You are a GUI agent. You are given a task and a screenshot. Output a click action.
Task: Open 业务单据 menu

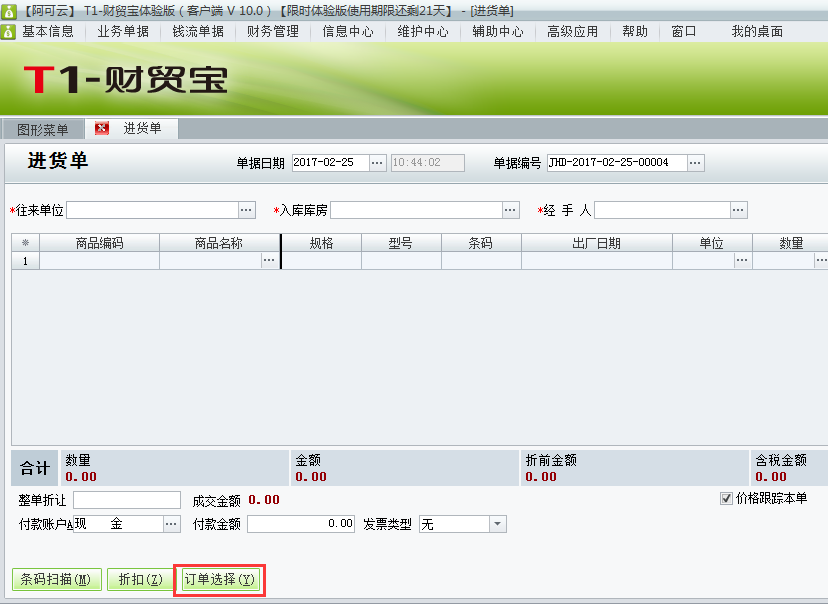point(123,32)
